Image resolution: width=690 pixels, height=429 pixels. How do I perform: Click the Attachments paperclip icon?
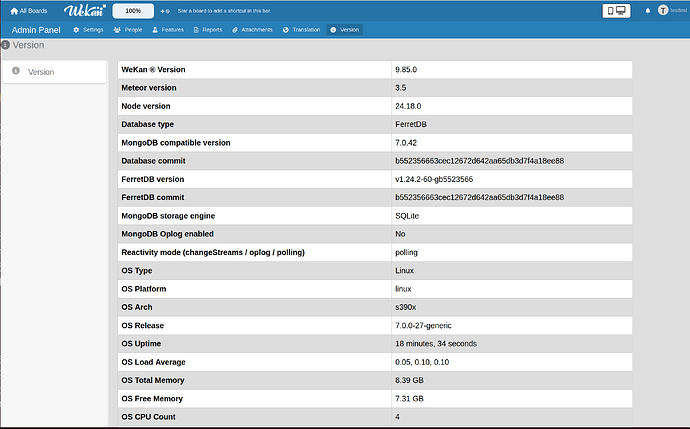point(235,30)
